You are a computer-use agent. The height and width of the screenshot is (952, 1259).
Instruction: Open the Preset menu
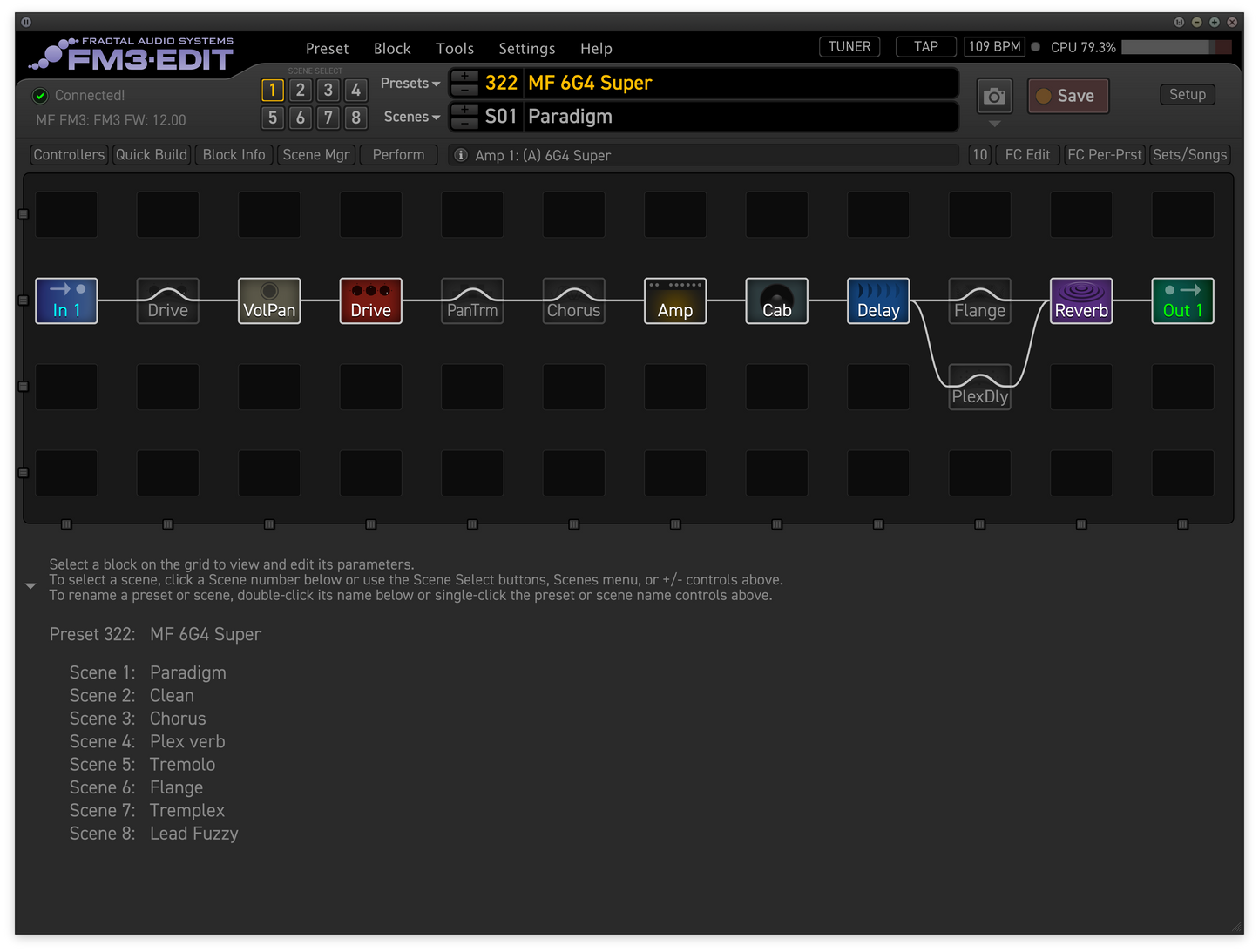point(327,49)
